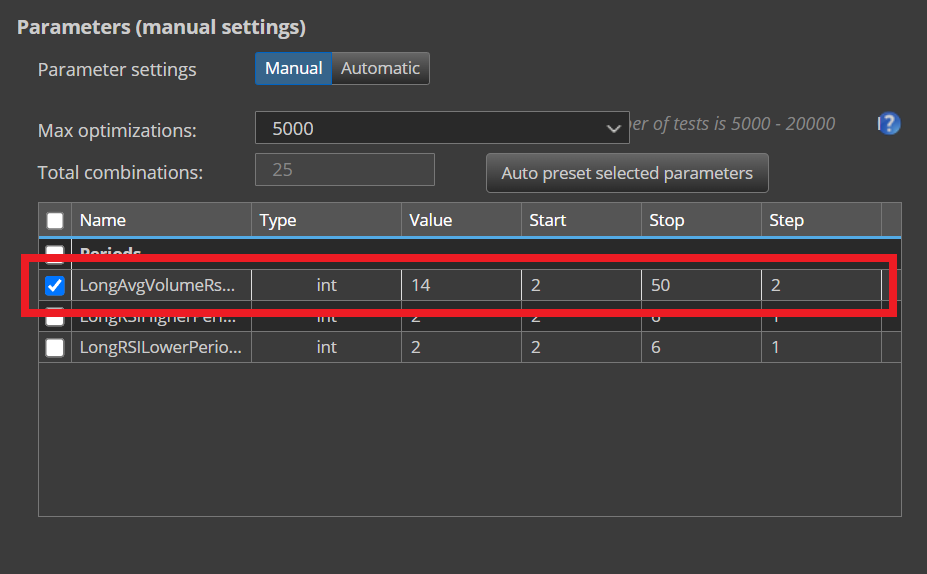The height and width of the screenshot is (574, 927).
Task: Switch parameter settings to Automatic
Action: click(380, 69)
